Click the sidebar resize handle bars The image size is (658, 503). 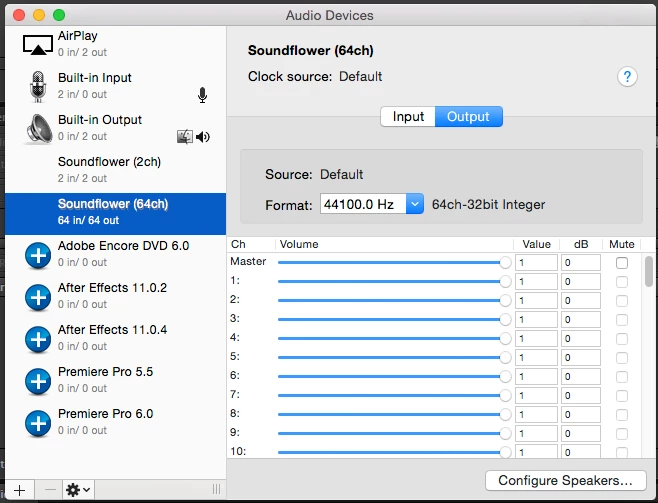coord(216,489)
